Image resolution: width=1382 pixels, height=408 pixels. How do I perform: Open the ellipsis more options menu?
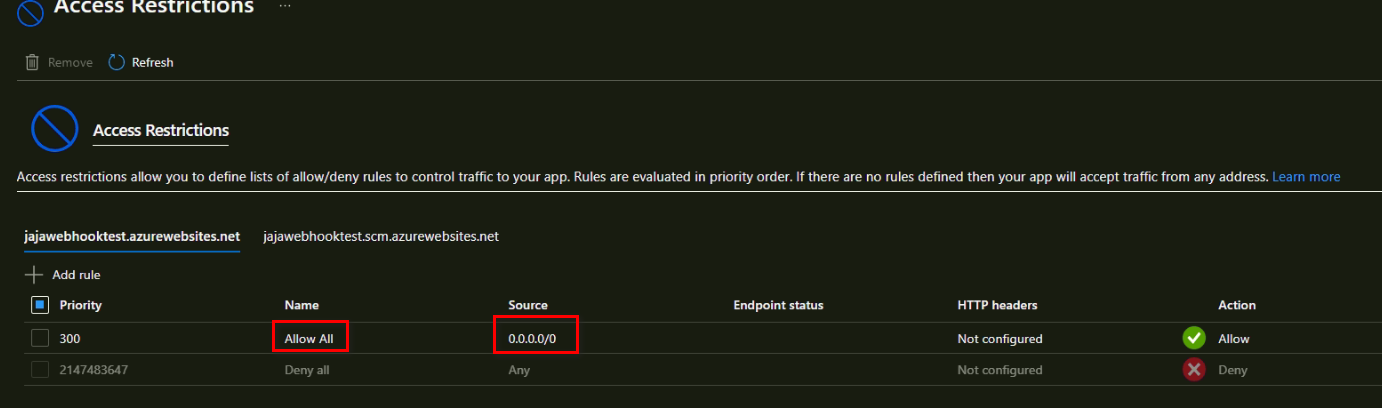285,6
